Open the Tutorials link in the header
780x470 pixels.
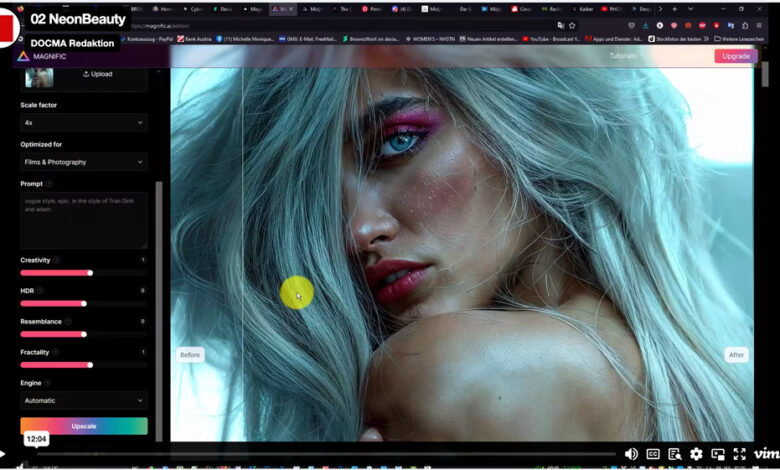tap(623, 56)
